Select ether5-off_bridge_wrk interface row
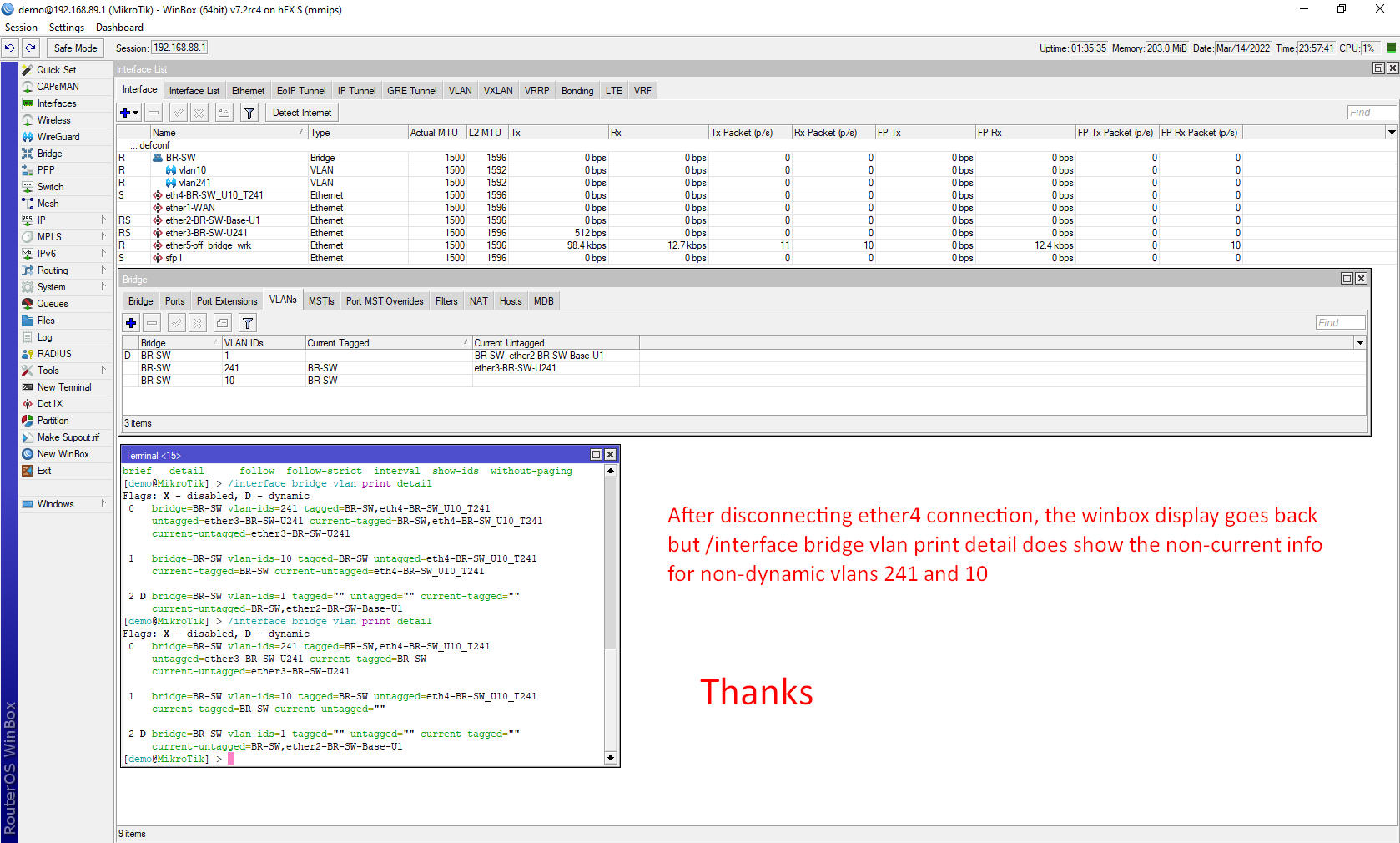The height and width of the screenshot is (843, 1400). (680, 245)
